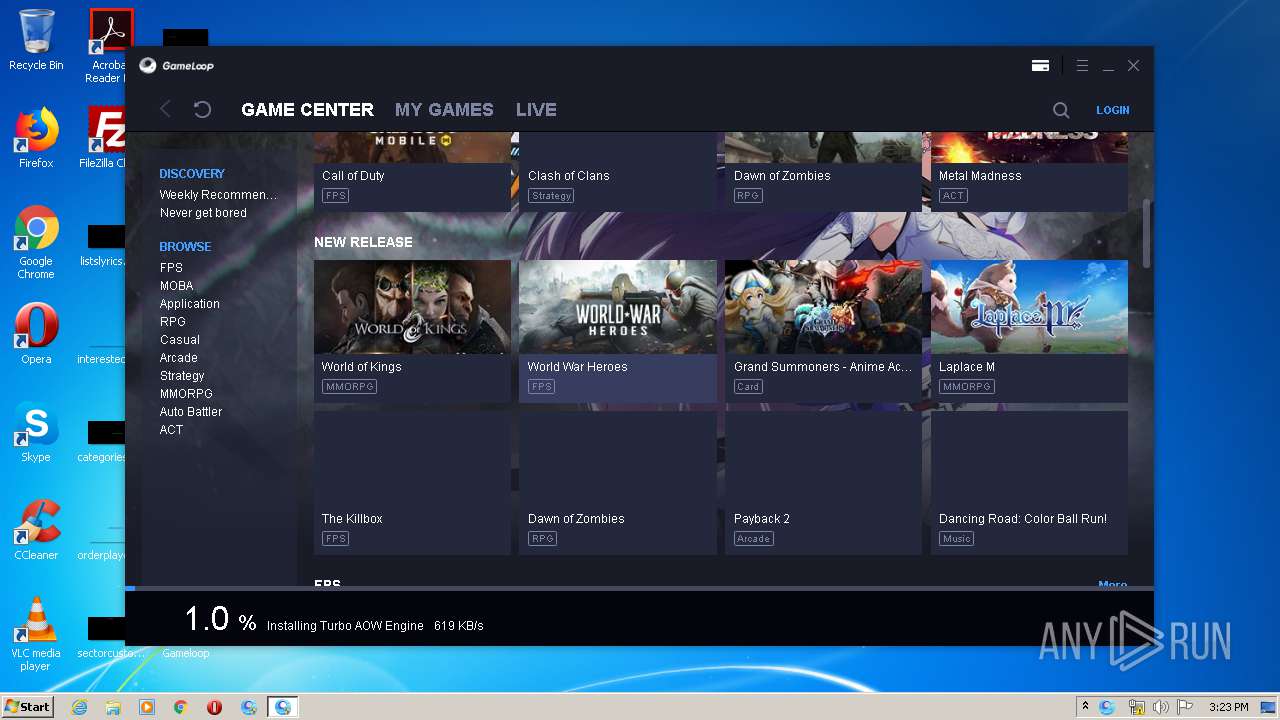Image resolution: width=1280 pixels, height=720 pixels.
Task: Browse ACT category in sidebar
Action: click(x=171, y=430)
